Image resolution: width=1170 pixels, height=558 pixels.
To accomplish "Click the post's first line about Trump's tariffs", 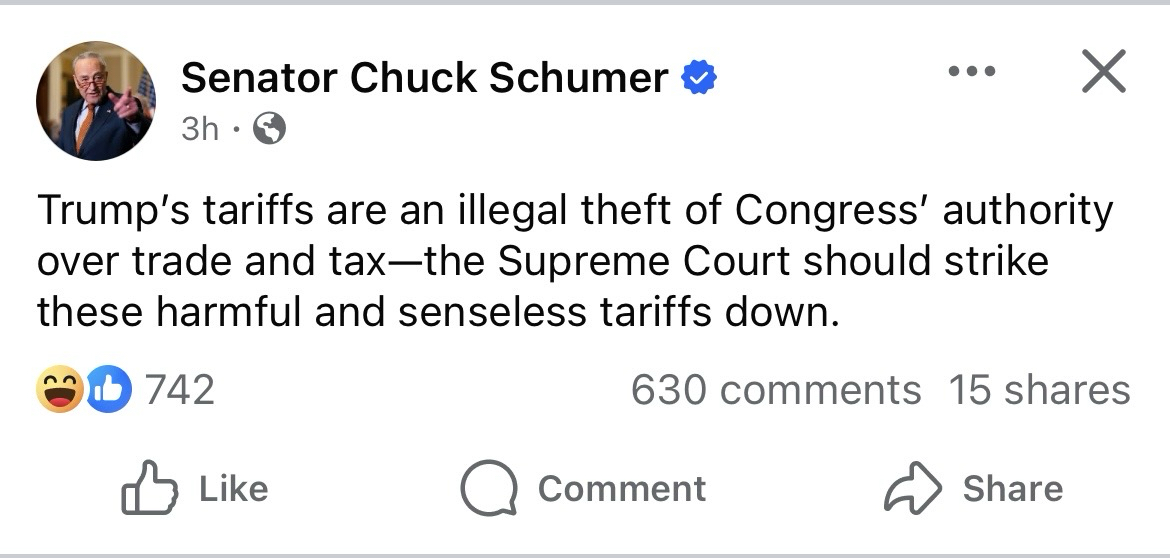I will [574, 211].
